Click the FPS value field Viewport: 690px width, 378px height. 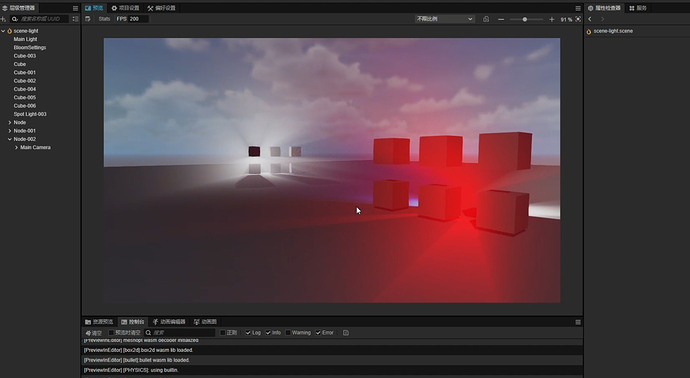point(138,19)
